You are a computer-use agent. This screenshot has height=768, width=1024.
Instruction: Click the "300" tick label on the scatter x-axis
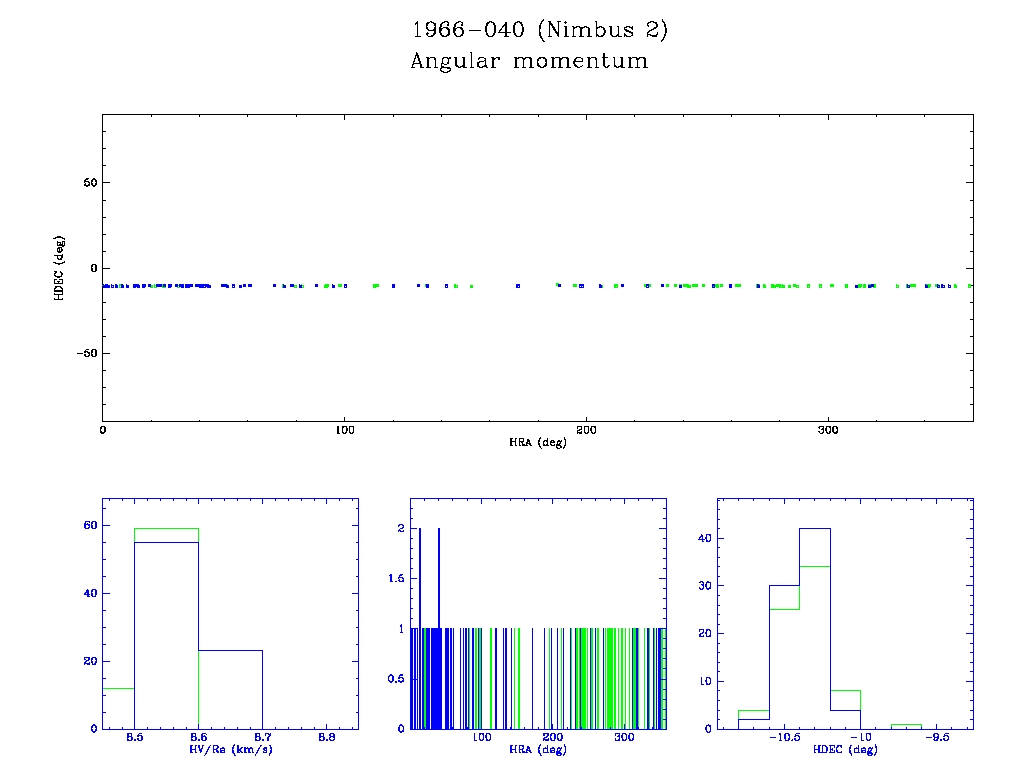pyautogui.click(x=828, y=430)
